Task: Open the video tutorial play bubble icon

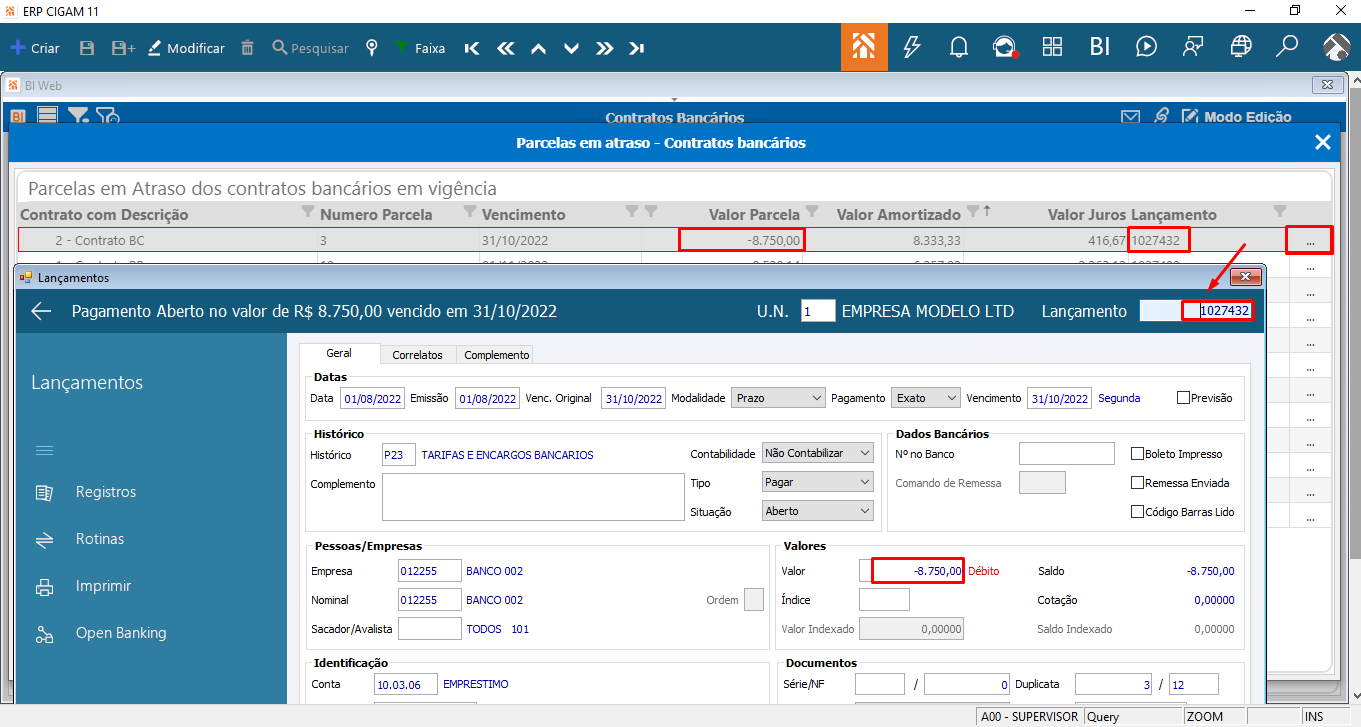Action: click(x=1147, y=47)
